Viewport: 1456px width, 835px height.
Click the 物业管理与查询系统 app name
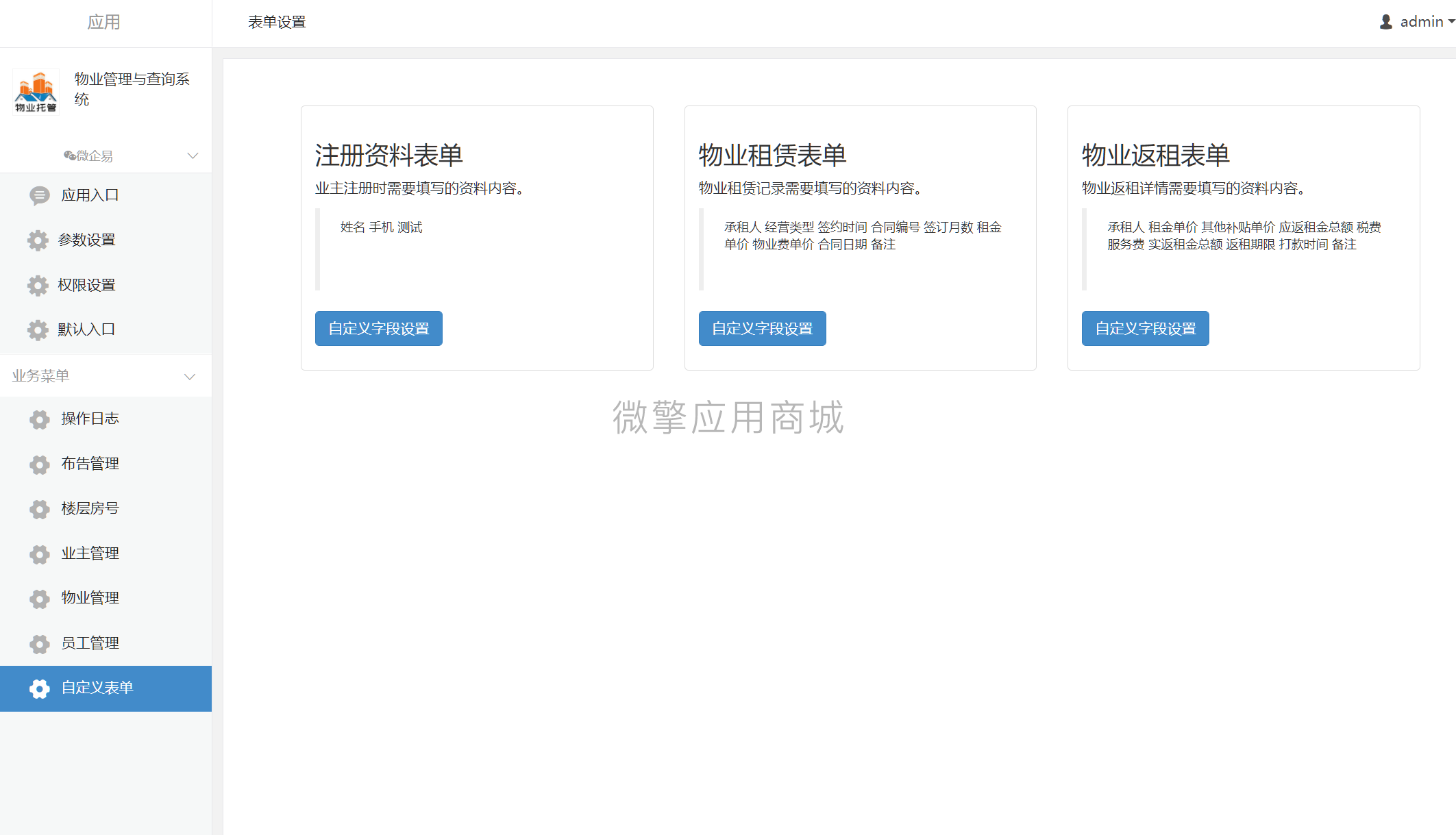click(132, 90)
